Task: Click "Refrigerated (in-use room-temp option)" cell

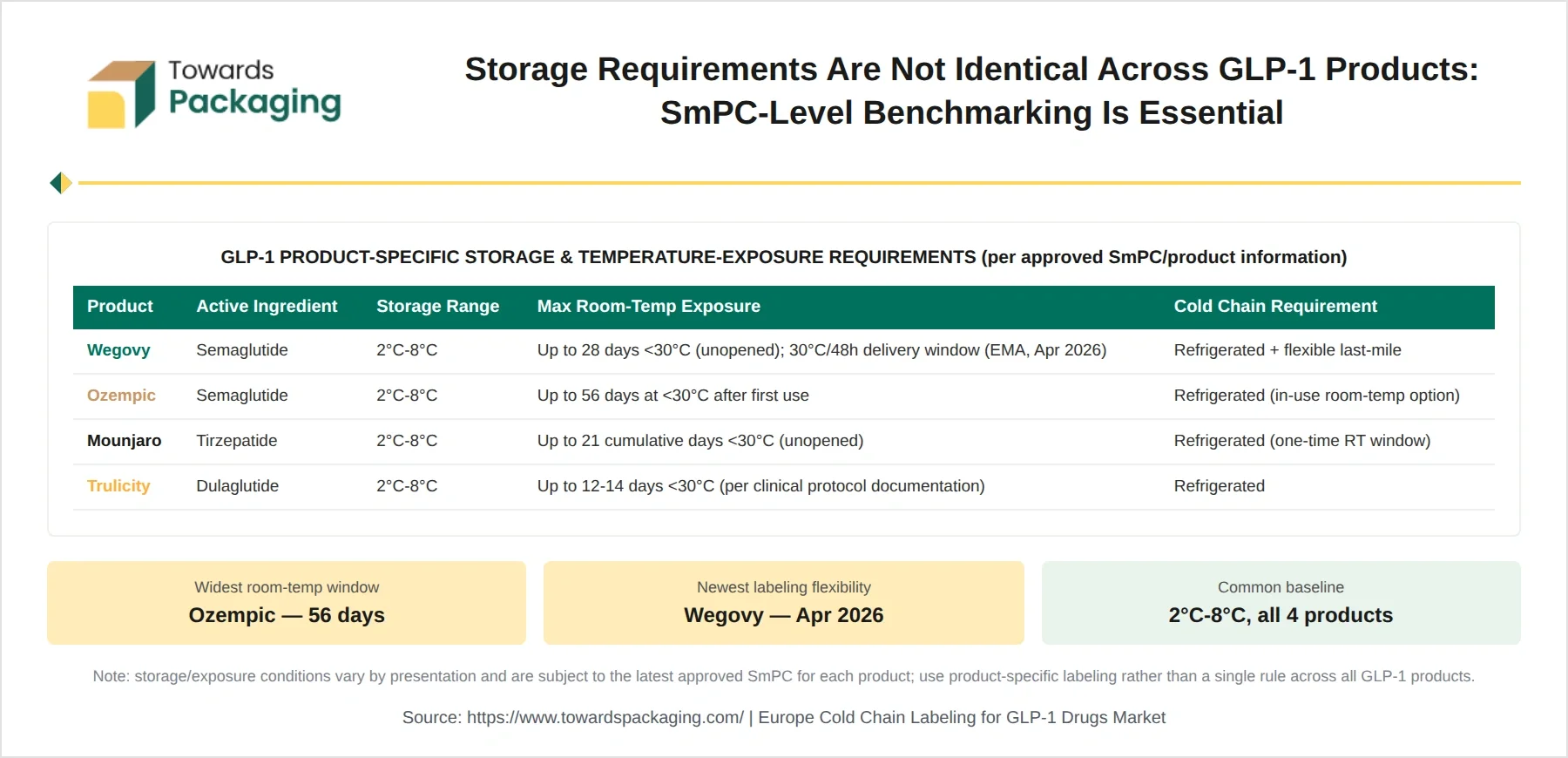Action: point(1317,396)
